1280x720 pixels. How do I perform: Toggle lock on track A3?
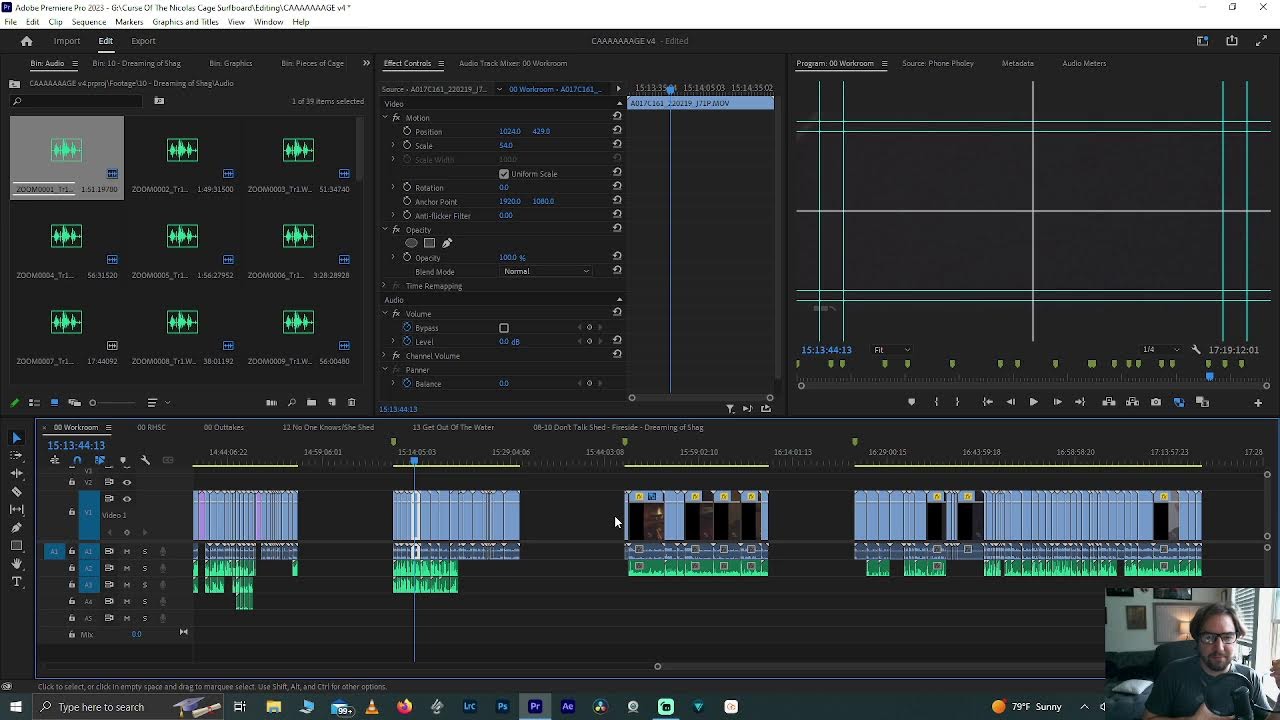click(x=72, y=585)
